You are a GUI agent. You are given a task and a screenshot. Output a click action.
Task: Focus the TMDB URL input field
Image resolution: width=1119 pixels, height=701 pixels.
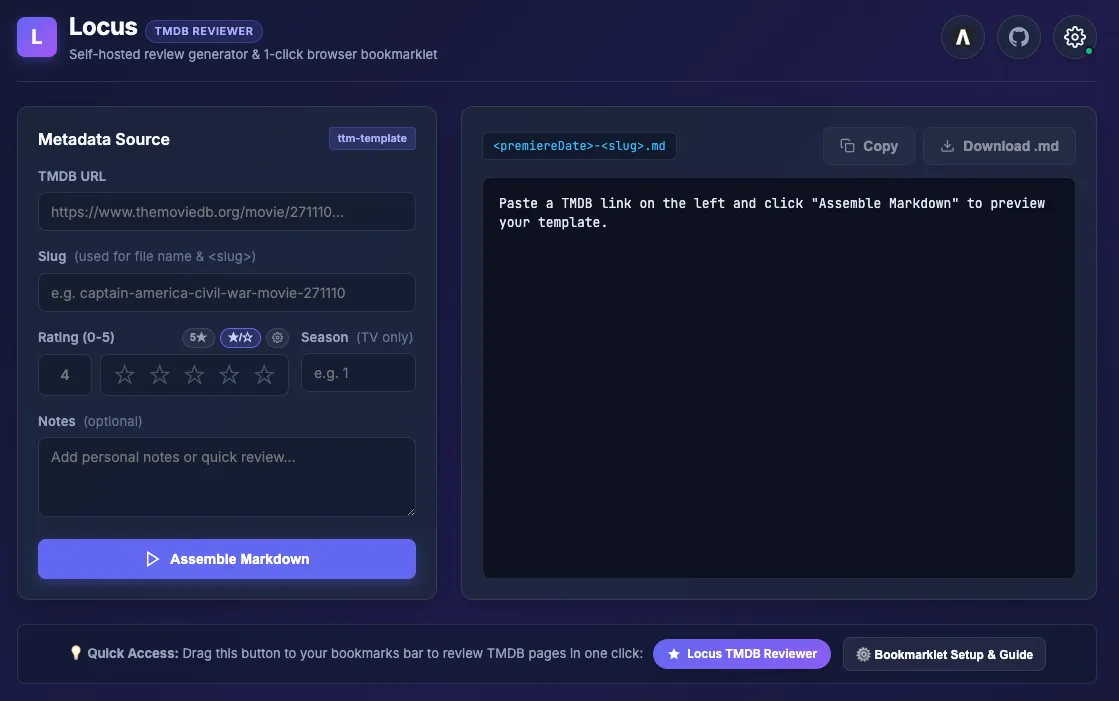tap(227, 212)
